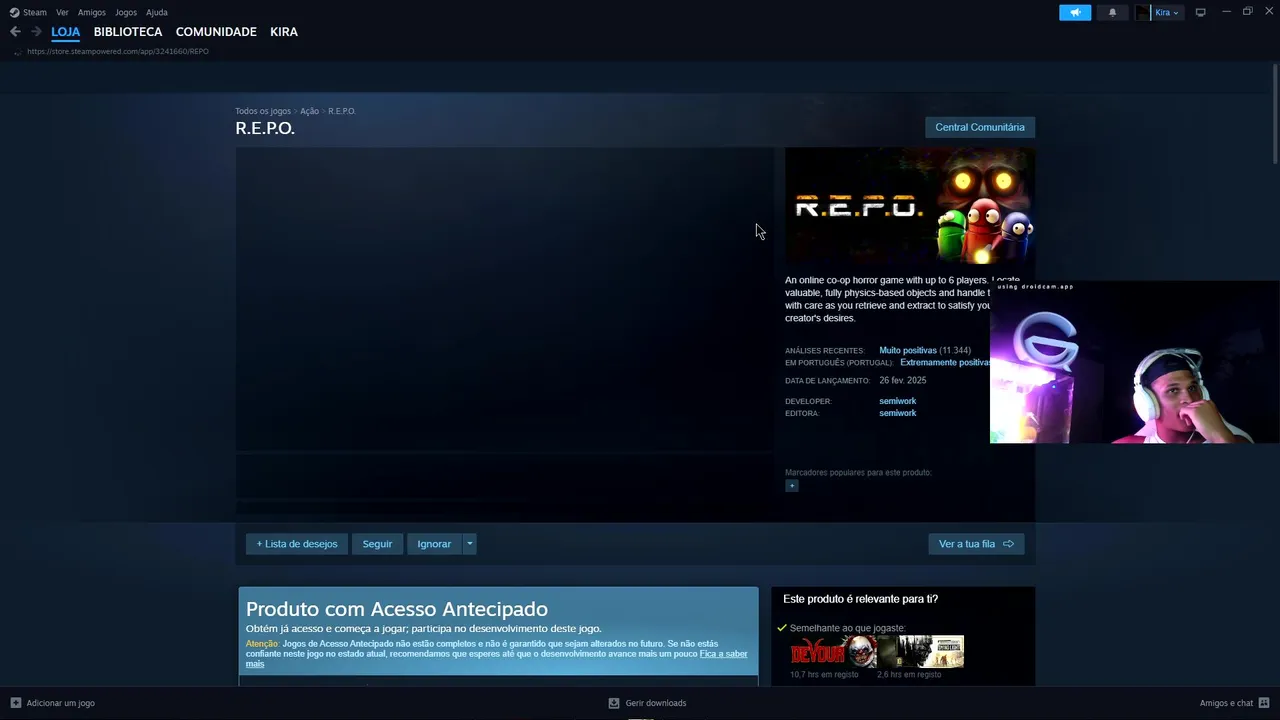Open the Central Comunitária button
1280x720 pixels.
pyautogui.click(x=980, y=127)
